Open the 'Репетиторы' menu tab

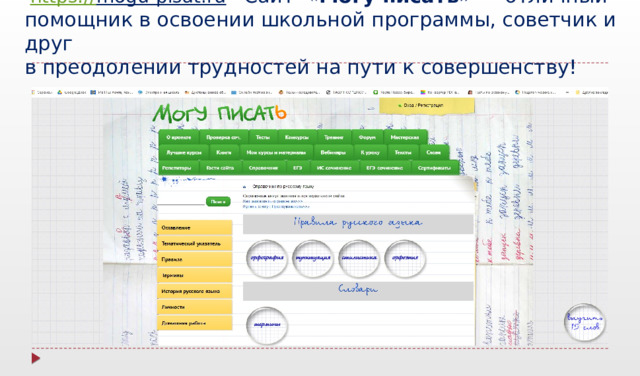pos(177,168)
